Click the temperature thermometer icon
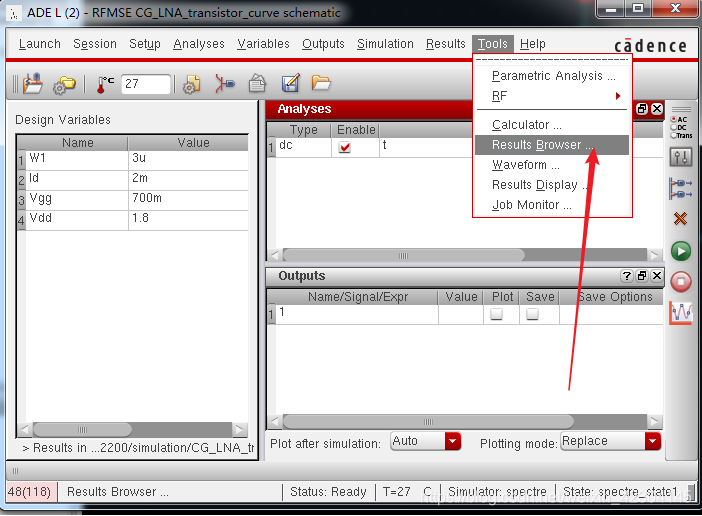702x516 pixels. point(105,84)
